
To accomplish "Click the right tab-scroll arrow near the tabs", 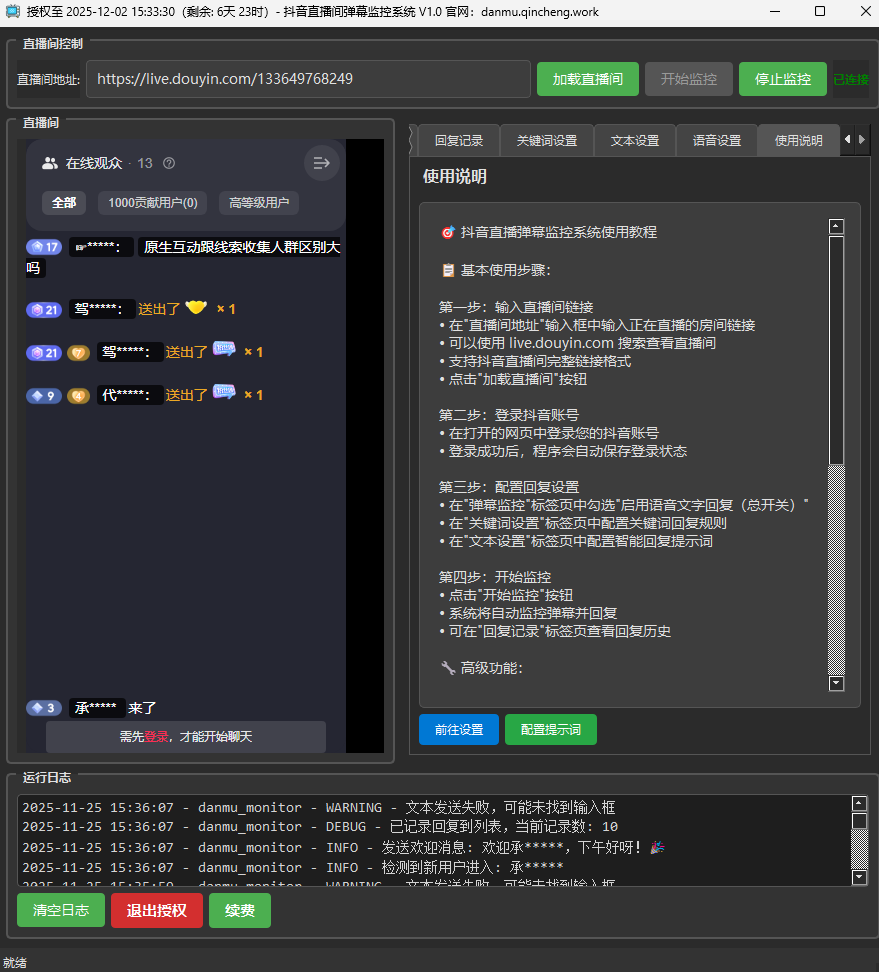I will [863, 140].
